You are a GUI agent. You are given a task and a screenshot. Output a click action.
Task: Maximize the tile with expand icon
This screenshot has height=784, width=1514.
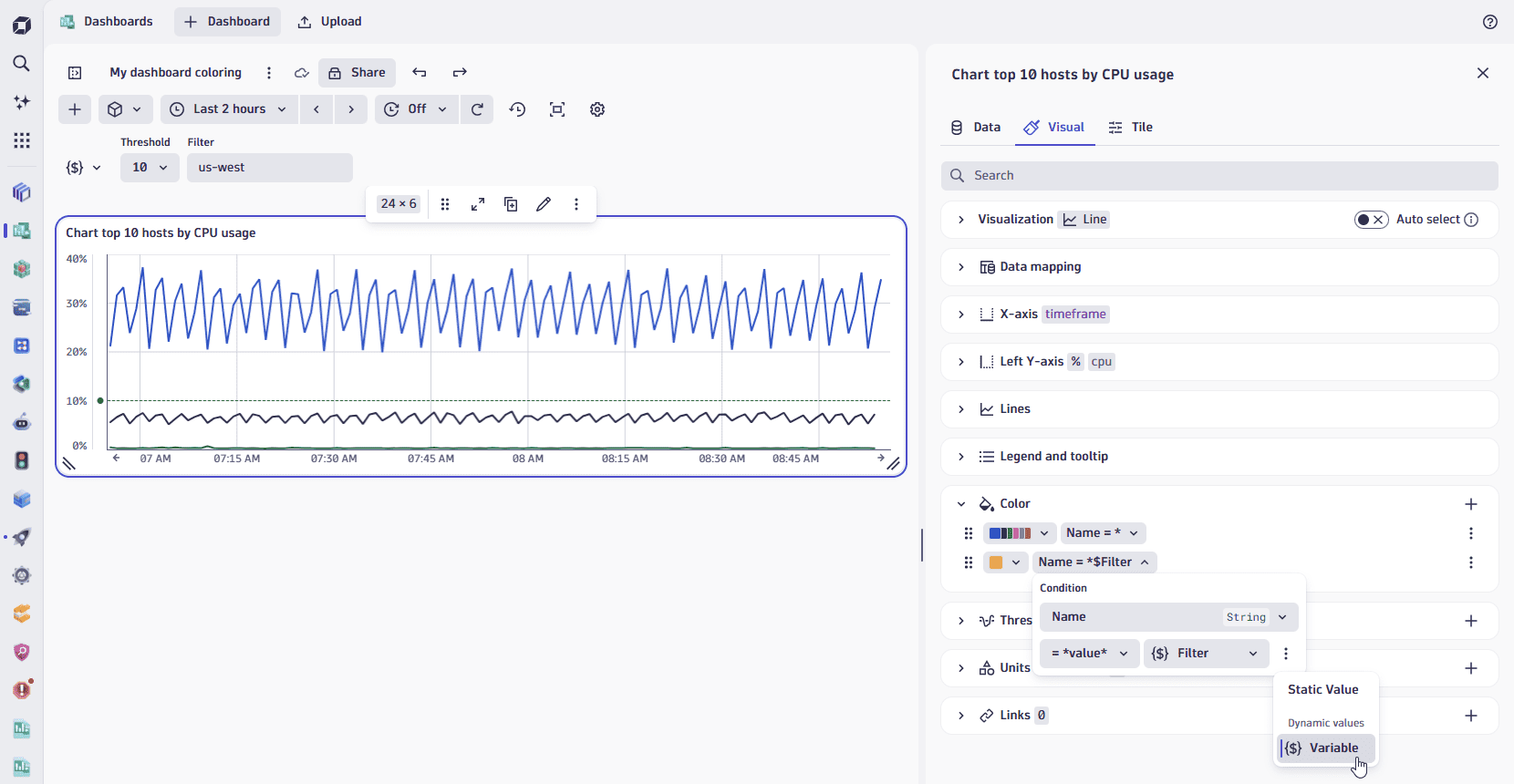point(478,204)
